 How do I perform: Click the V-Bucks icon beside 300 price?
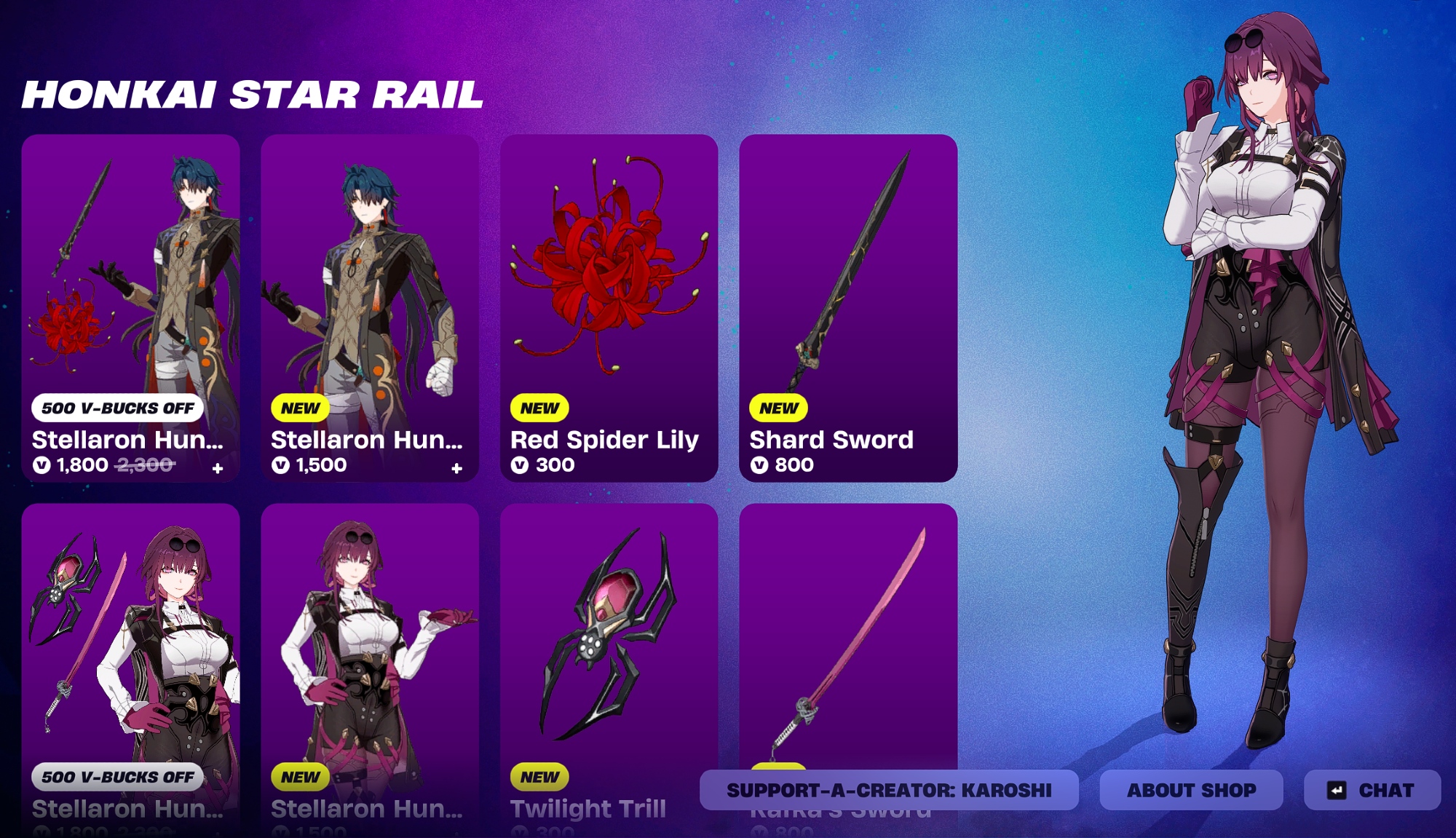(x=520, y=465)
